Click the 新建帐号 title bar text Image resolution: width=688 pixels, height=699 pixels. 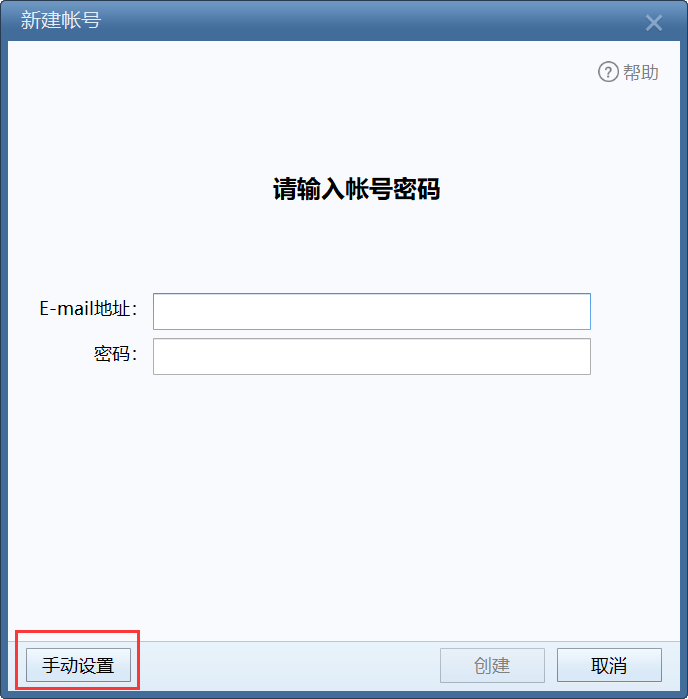[61, 21]
